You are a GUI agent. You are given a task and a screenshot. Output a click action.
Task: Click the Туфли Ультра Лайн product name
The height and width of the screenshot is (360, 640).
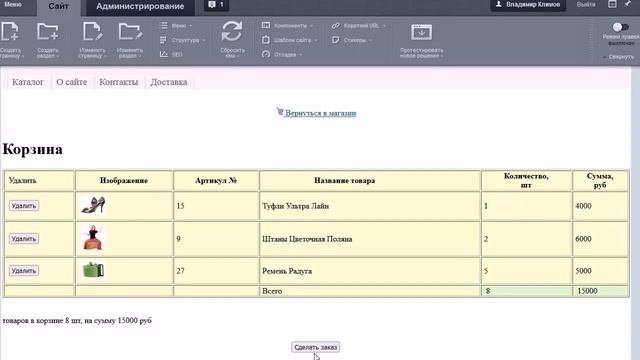[296, 206]
